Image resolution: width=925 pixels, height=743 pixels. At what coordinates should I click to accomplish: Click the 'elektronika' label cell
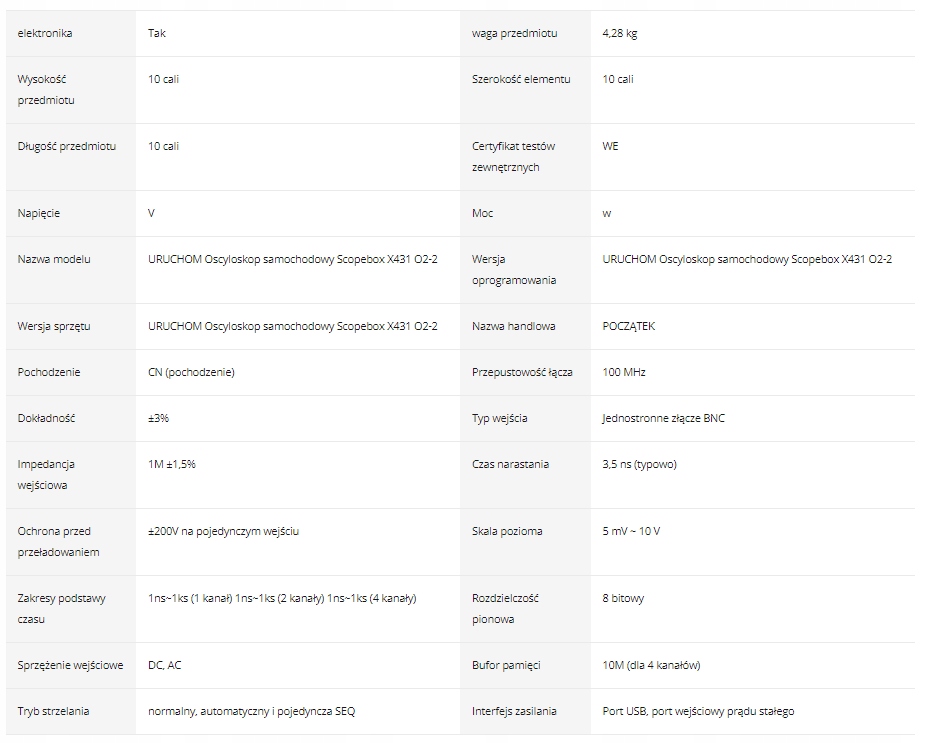45,33
